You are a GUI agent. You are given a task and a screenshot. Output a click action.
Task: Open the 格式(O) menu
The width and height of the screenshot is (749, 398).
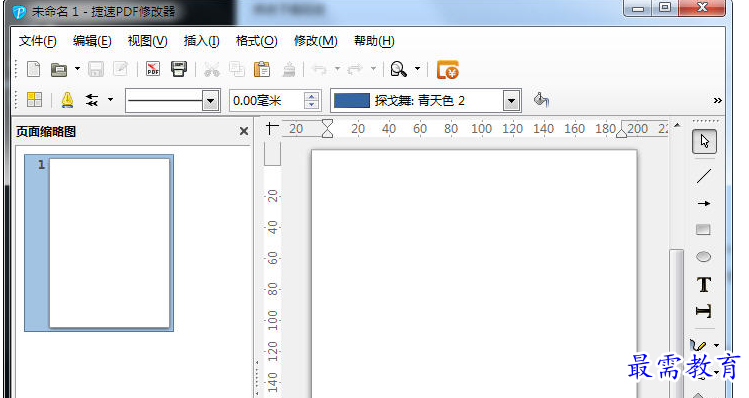[x=257, y=41]
